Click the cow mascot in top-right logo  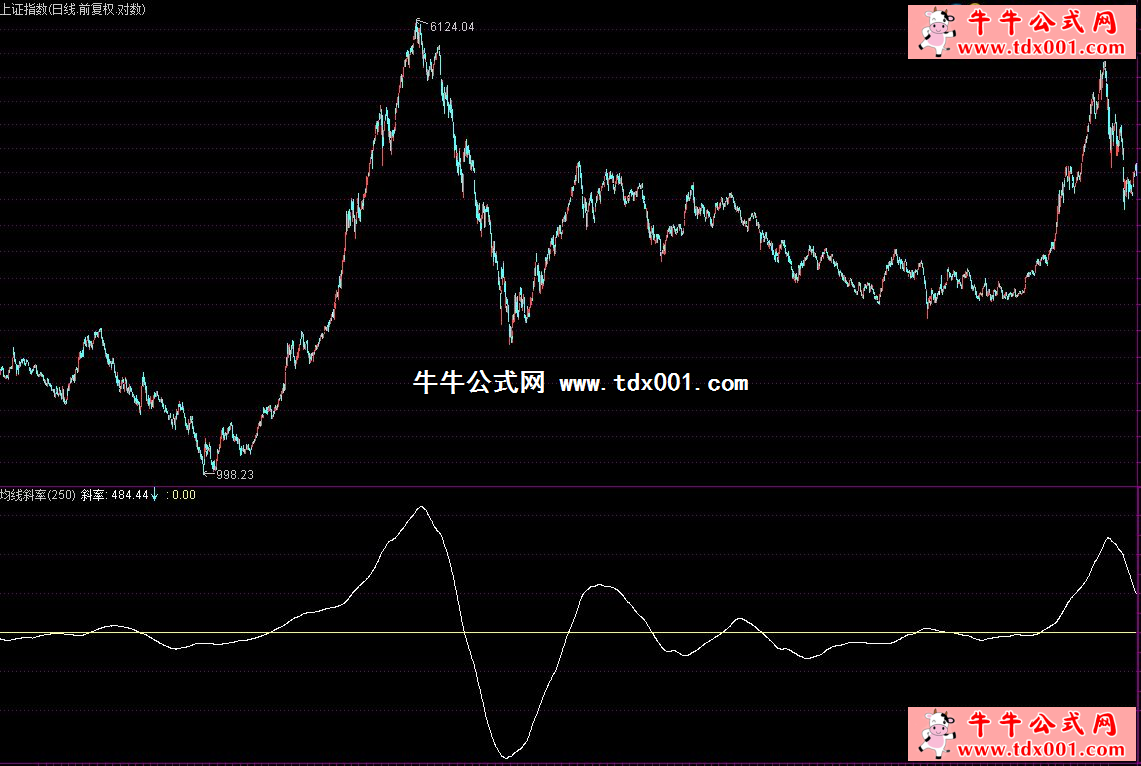[936, 32]
